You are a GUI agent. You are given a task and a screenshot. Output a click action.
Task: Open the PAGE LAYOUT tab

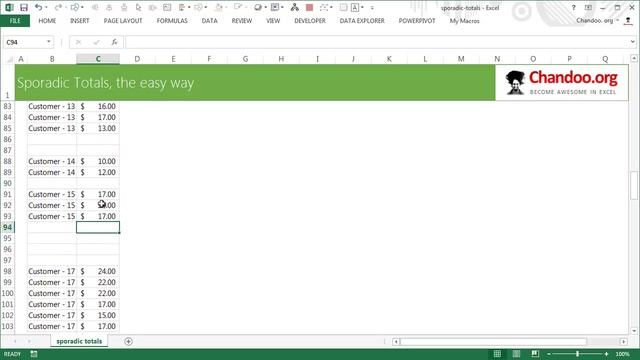click(123, 21)
